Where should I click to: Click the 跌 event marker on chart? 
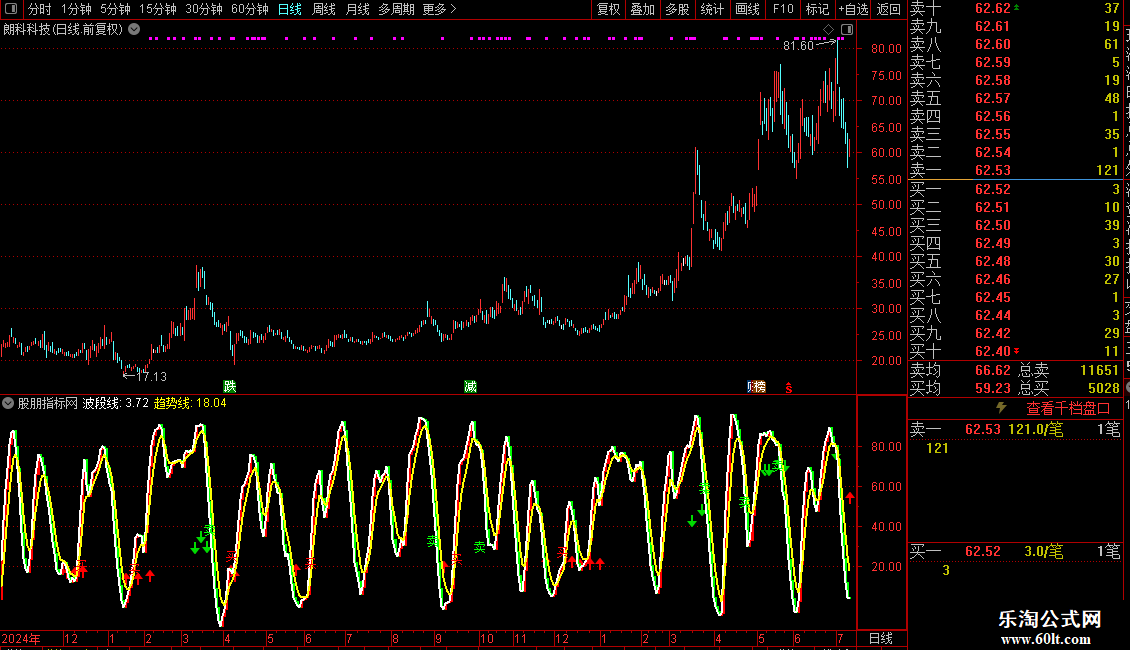pyautogui.click(x=229, y=387)
